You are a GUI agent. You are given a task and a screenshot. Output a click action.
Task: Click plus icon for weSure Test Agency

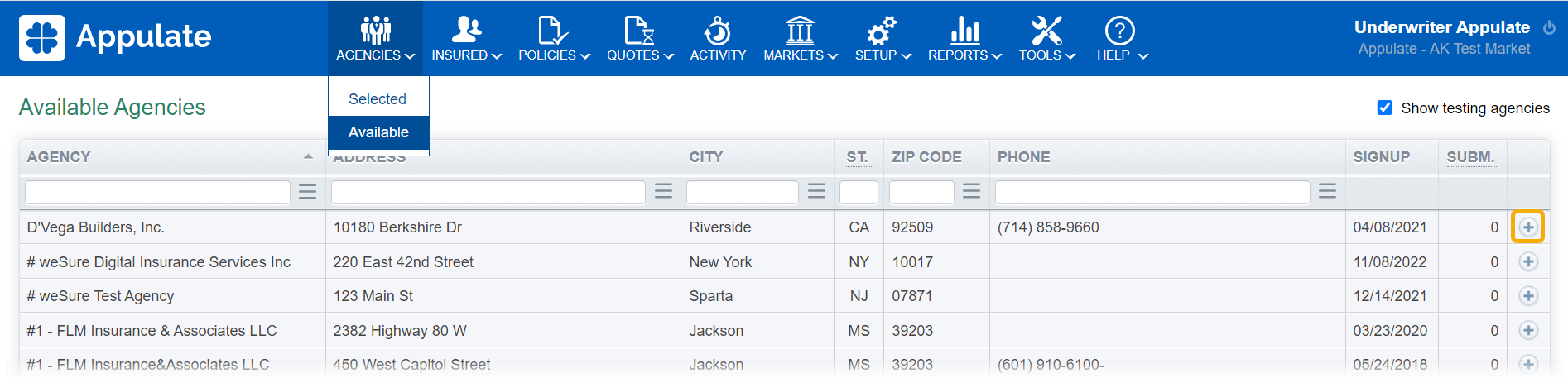[1527, 296]
